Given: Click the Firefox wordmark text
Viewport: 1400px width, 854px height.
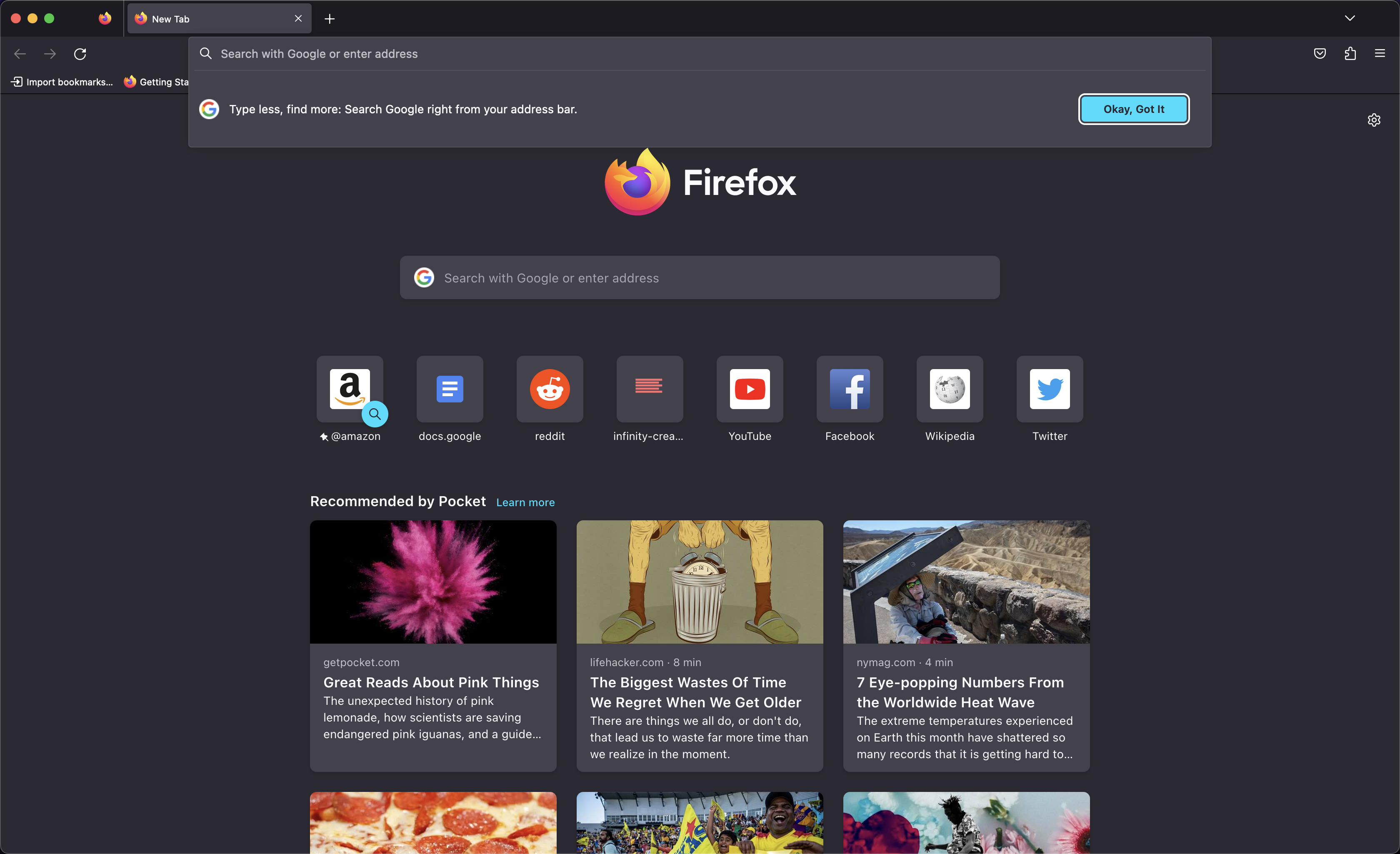Looking at the screenshot, I should pyautogui.click(x=740, y=183).
